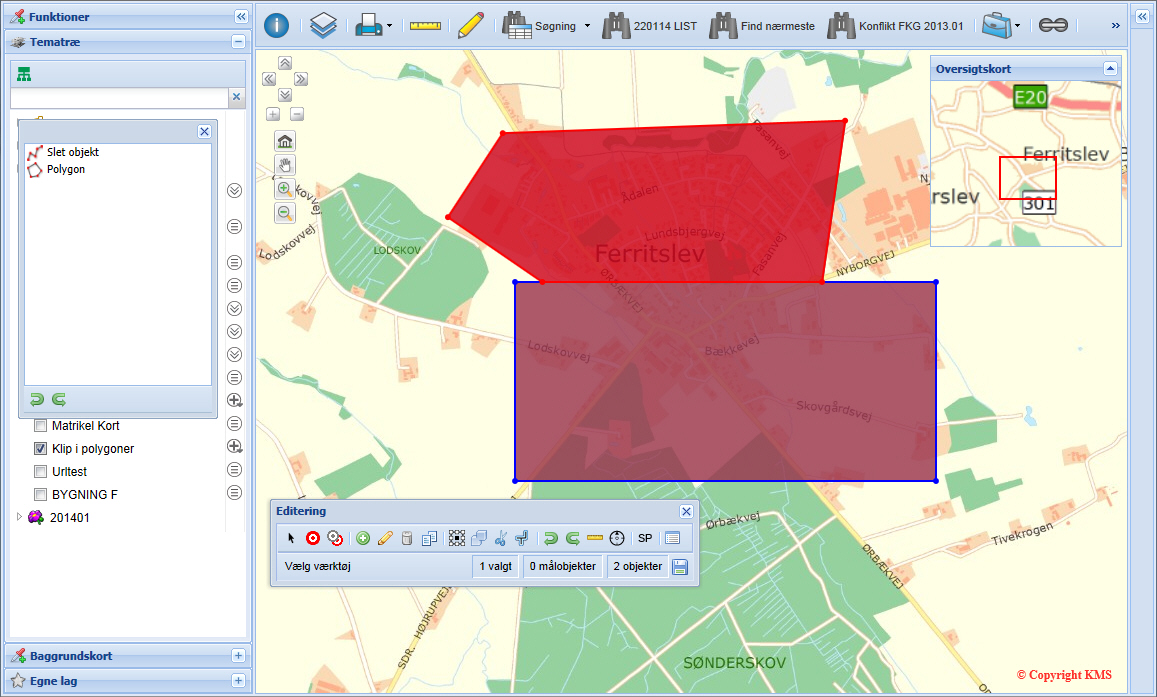Select Slet objekt in the list
This screenshot has height=697, width=1157.
tap(72, 152)
